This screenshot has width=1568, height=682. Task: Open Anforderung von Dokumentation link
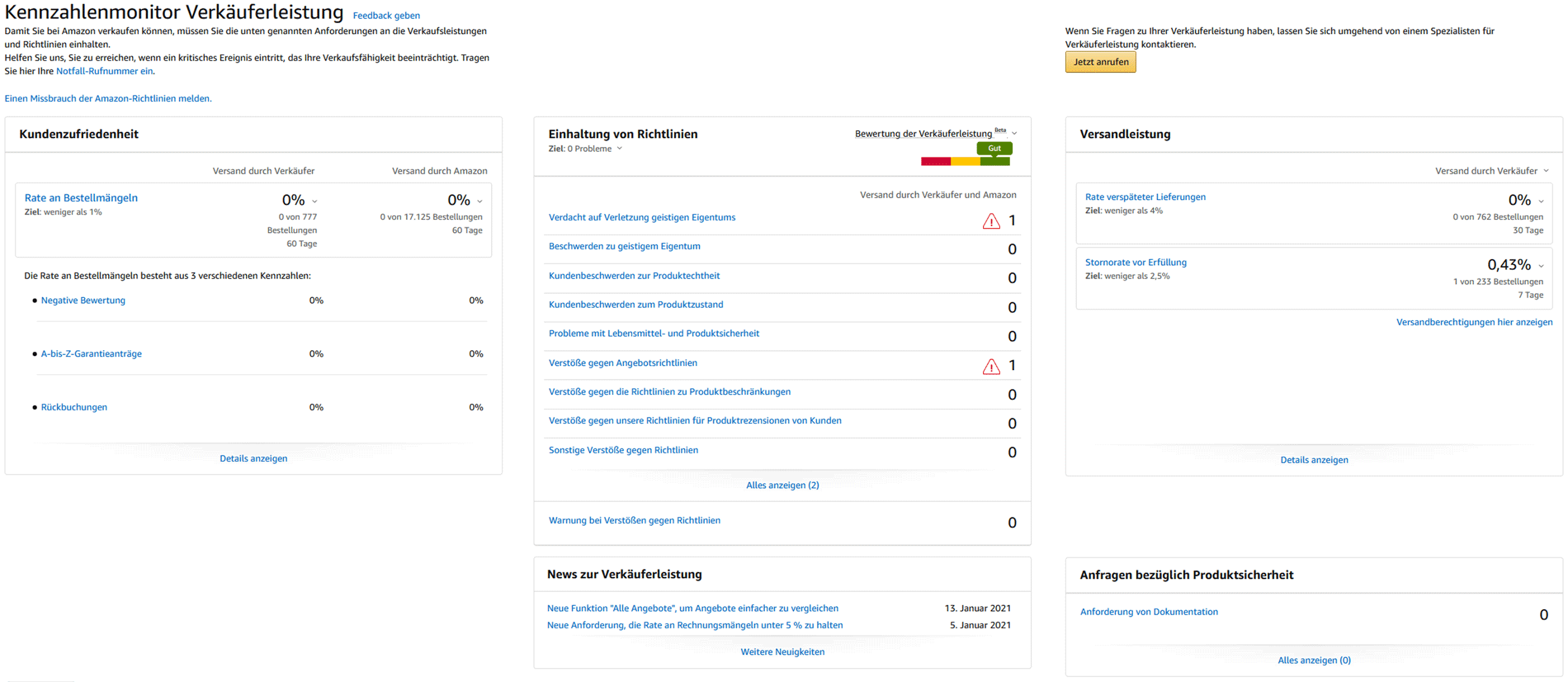coord(1149,612)
